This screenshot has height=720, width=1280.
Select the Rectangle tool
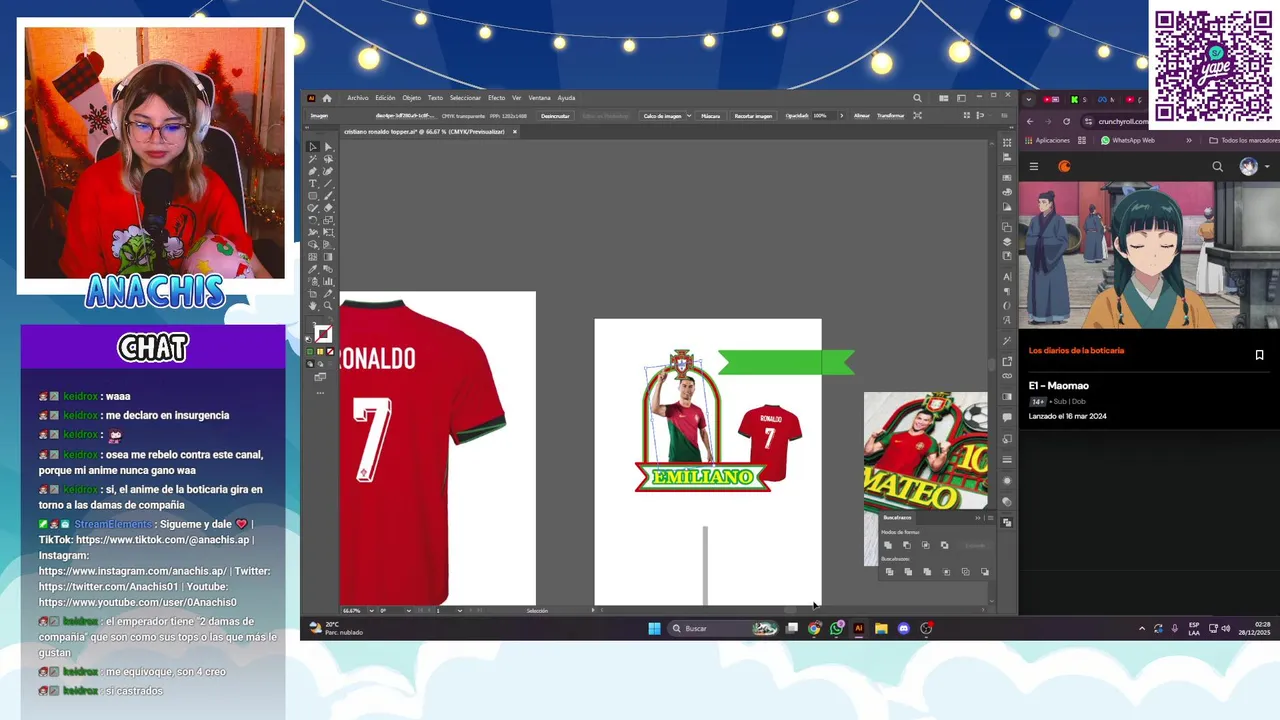click(x=313, y=195)
